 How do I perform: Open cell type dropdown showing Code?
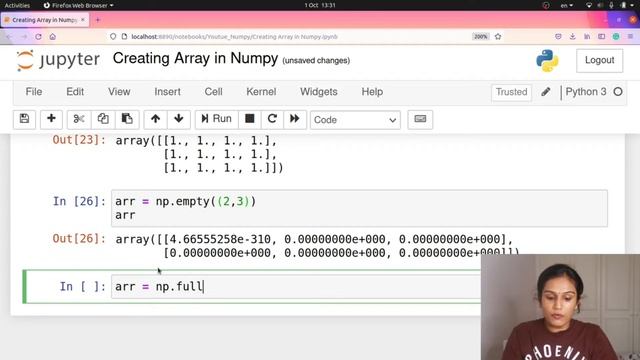(355, 120)
